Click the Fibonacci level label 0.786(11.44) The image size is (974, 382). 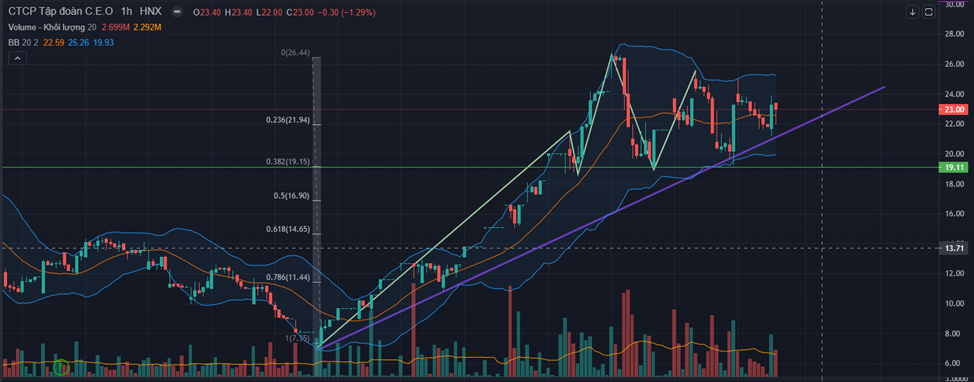click(288, 277)
